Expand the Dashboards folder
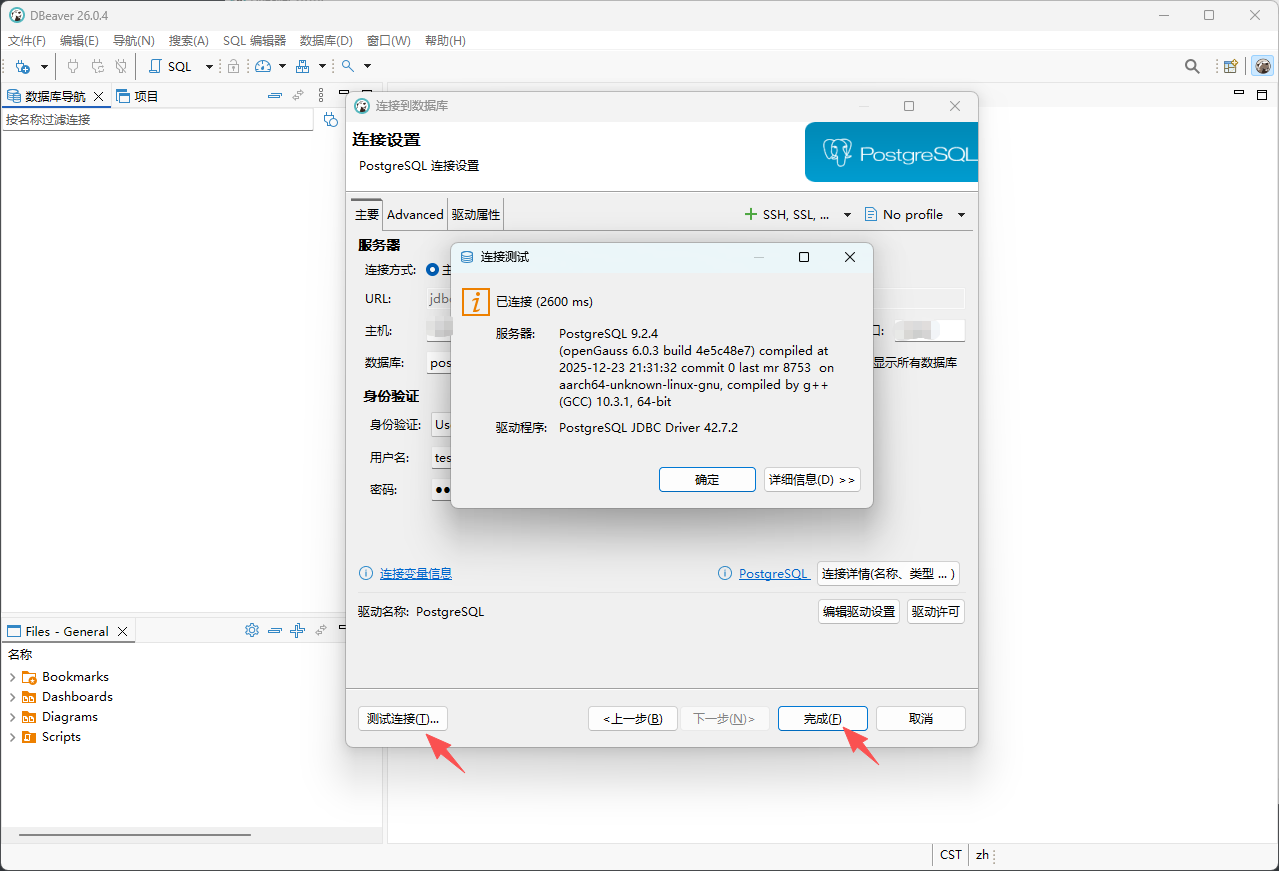Viewport: 1279px width, 871px height. click(x=12, y=697)
